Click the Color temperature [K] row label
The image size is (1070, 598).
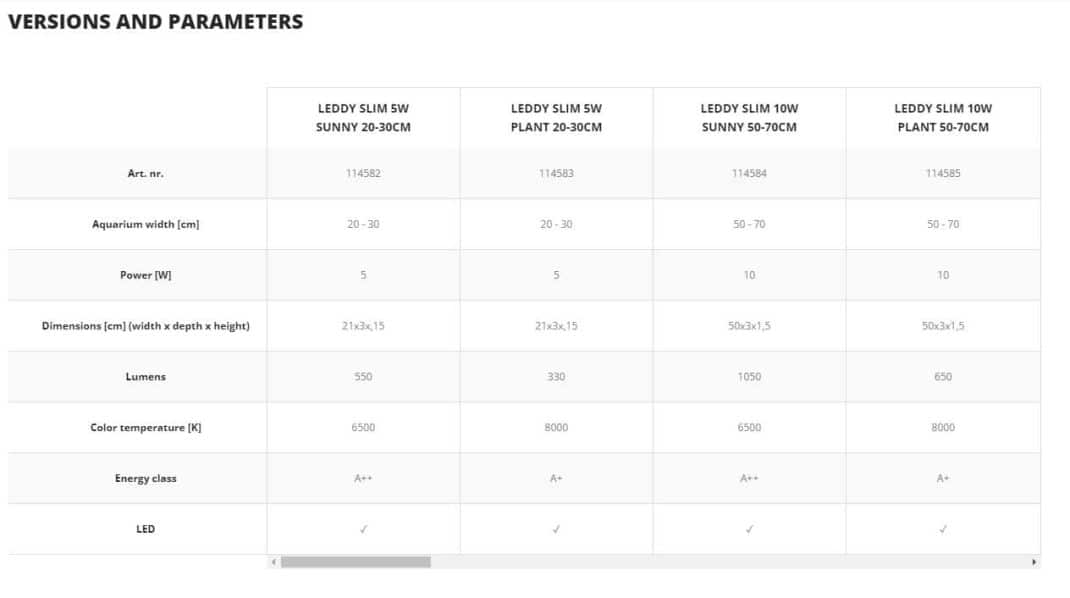point(146,428)
